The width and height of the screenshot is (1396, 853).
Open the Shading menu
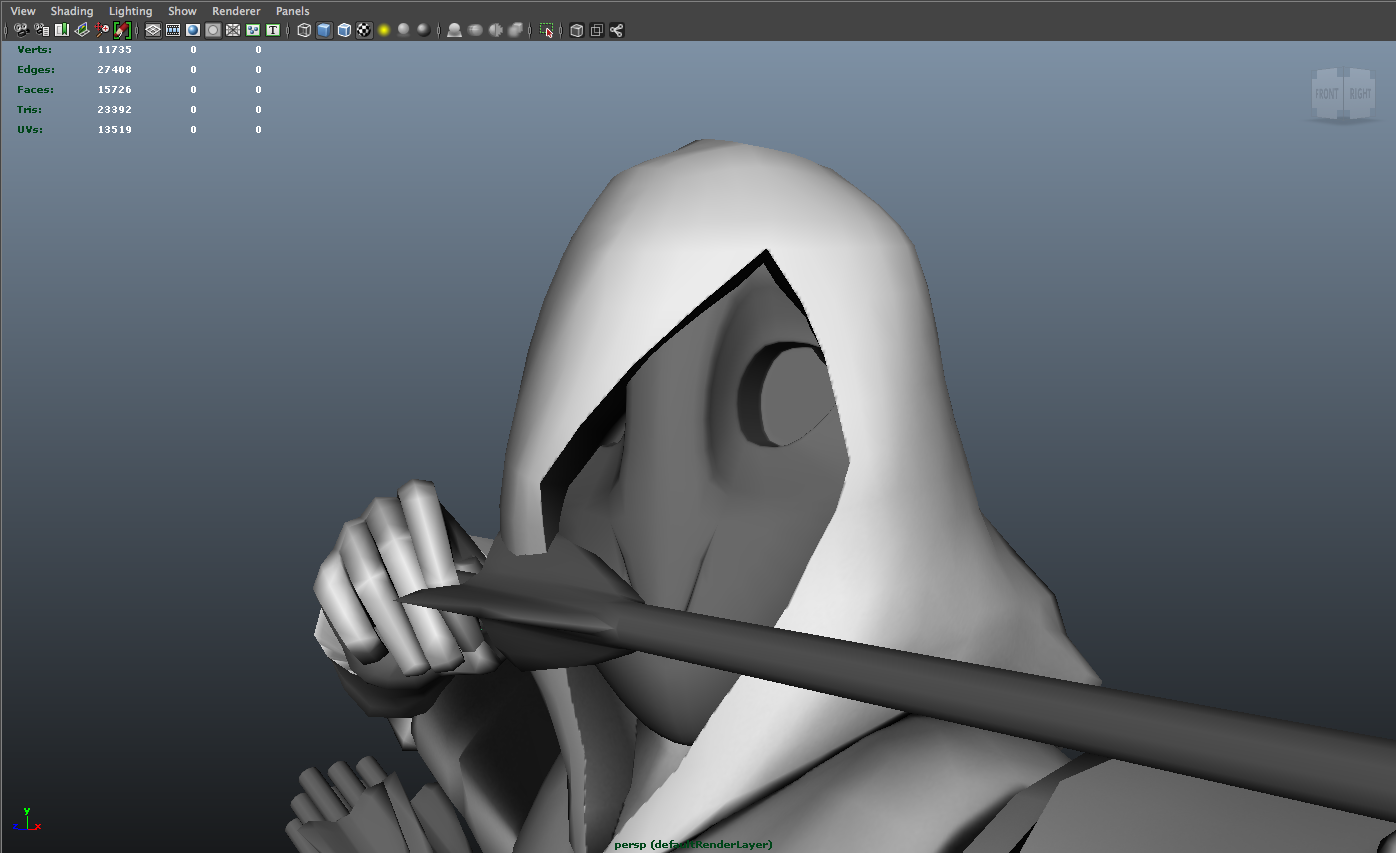[72, 11]
